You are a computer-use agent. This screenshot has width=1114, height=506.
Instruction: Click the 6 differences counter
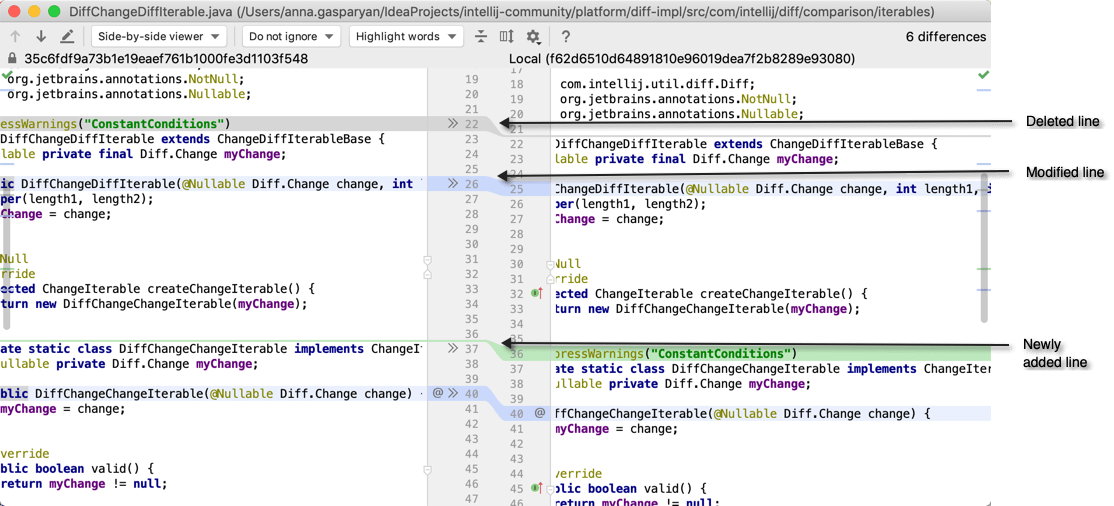tap(946, 37)
